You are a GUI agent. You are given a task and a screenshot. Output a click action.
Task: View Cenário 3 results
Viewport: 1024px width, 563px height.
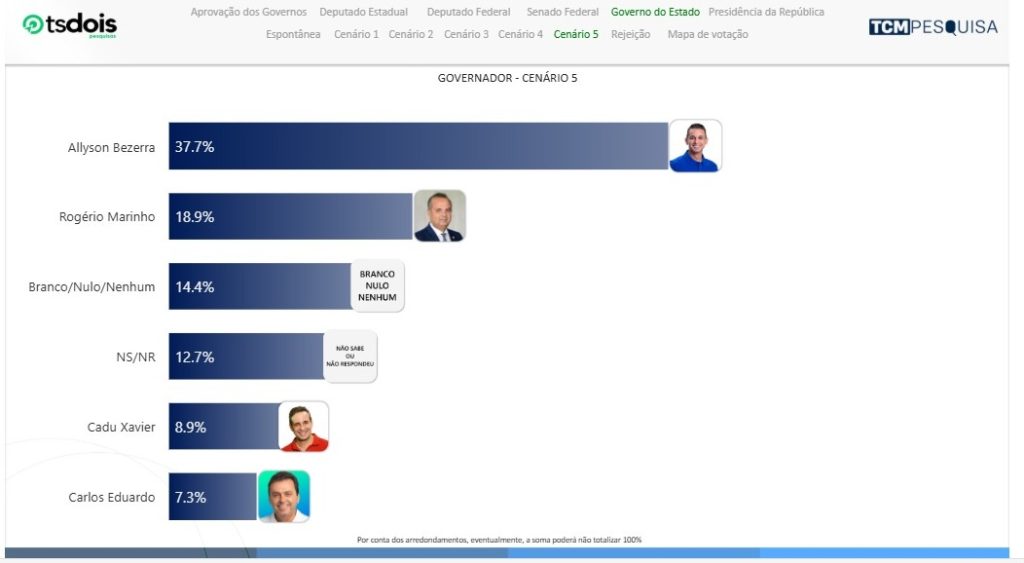466,34
